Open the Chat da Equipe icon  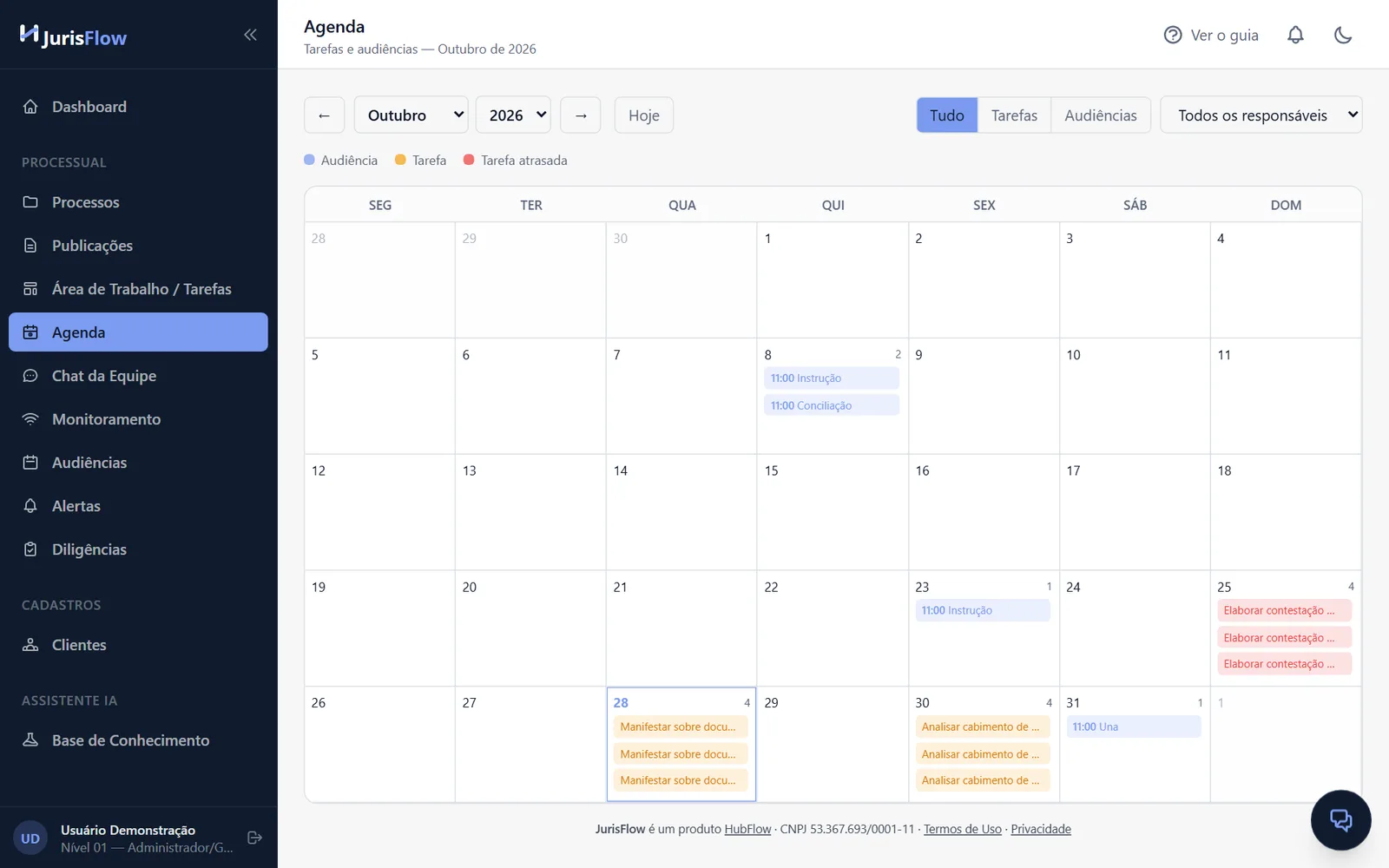click(x=30, y=376)
